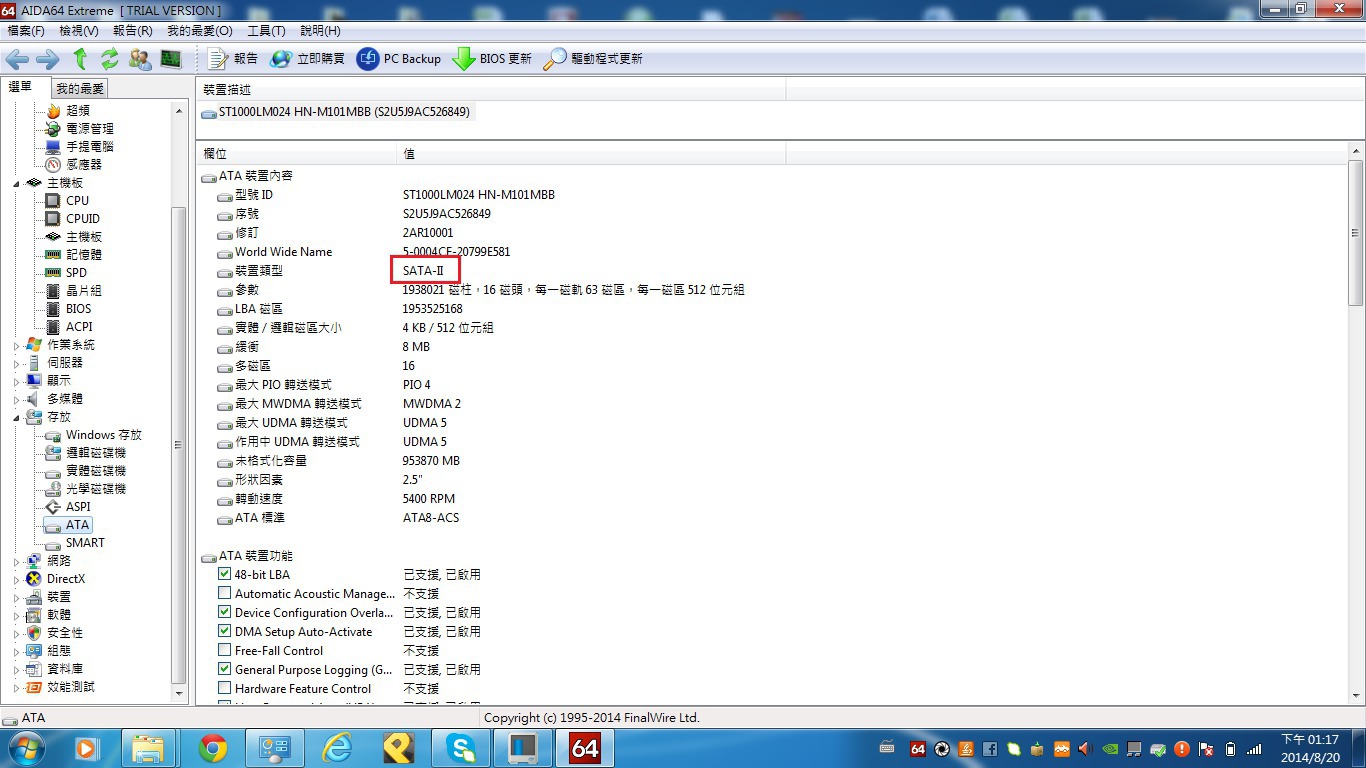Expand the 伺服器 server node
The width and height of the screenshot is (1366, 768).
pyautogui.click(x=16, y=363)
